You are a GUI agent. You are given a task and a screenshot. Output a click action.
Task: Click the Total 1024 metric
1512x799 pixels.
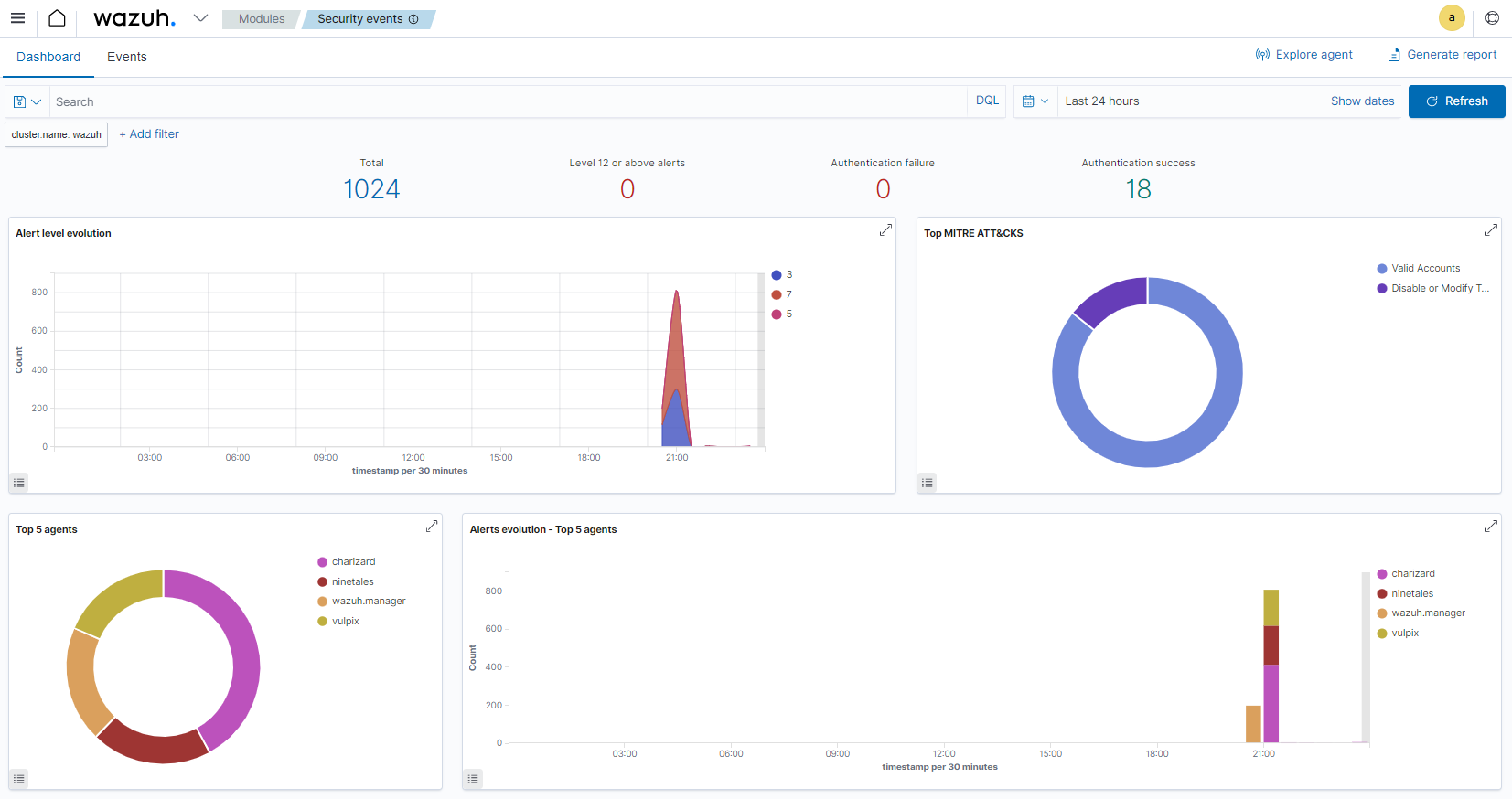tap(371, 189)
